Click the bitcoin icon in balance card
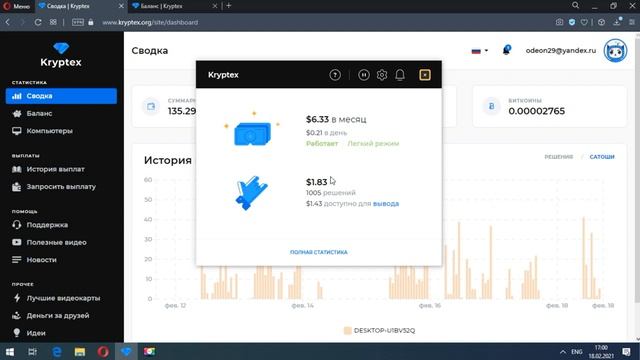 point(491,106)
